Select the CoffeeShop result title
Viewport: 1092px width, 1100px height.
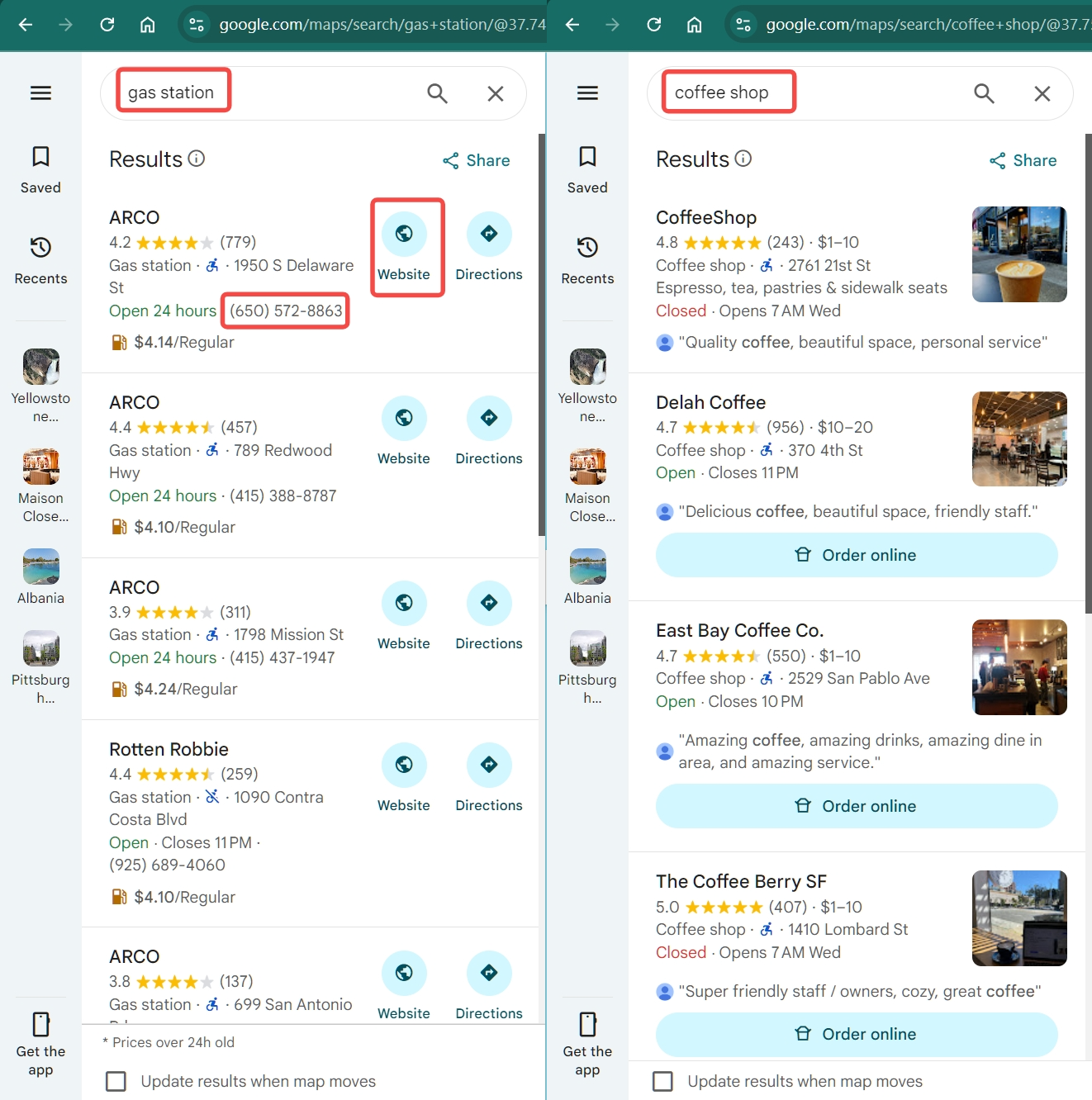[706, 217]
